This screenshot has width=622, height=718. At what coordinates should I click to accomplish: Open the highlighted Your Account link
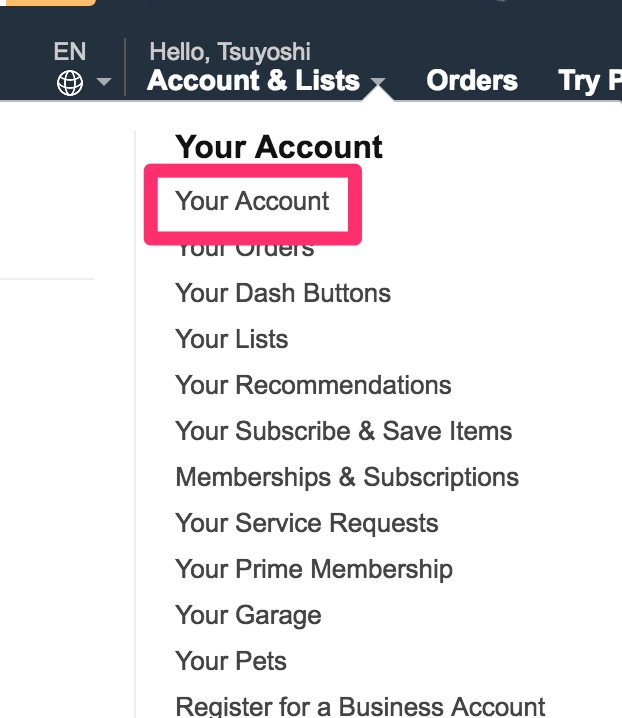pos(252,201)
